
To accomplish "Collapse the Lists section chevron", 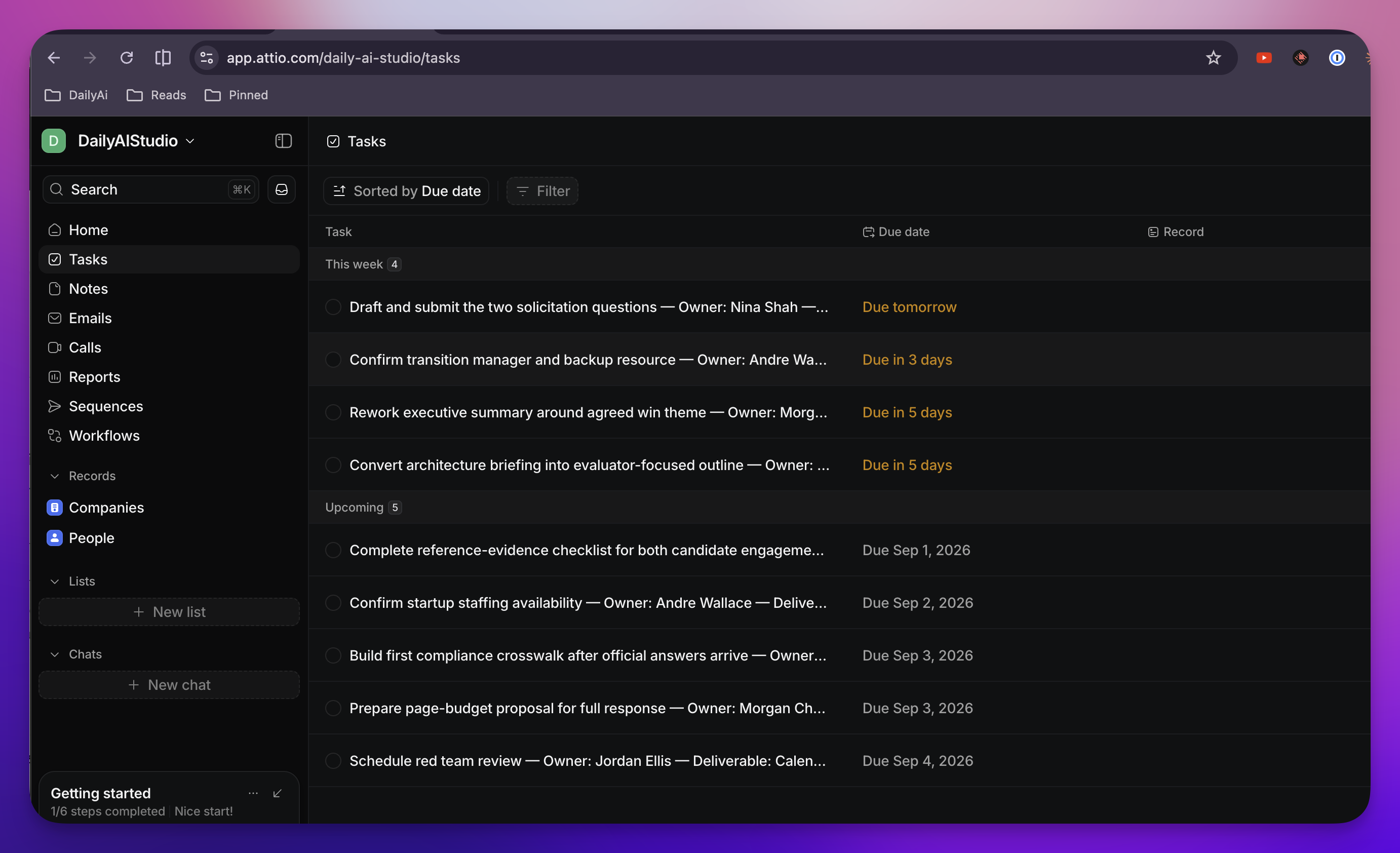I will (55, 581).
